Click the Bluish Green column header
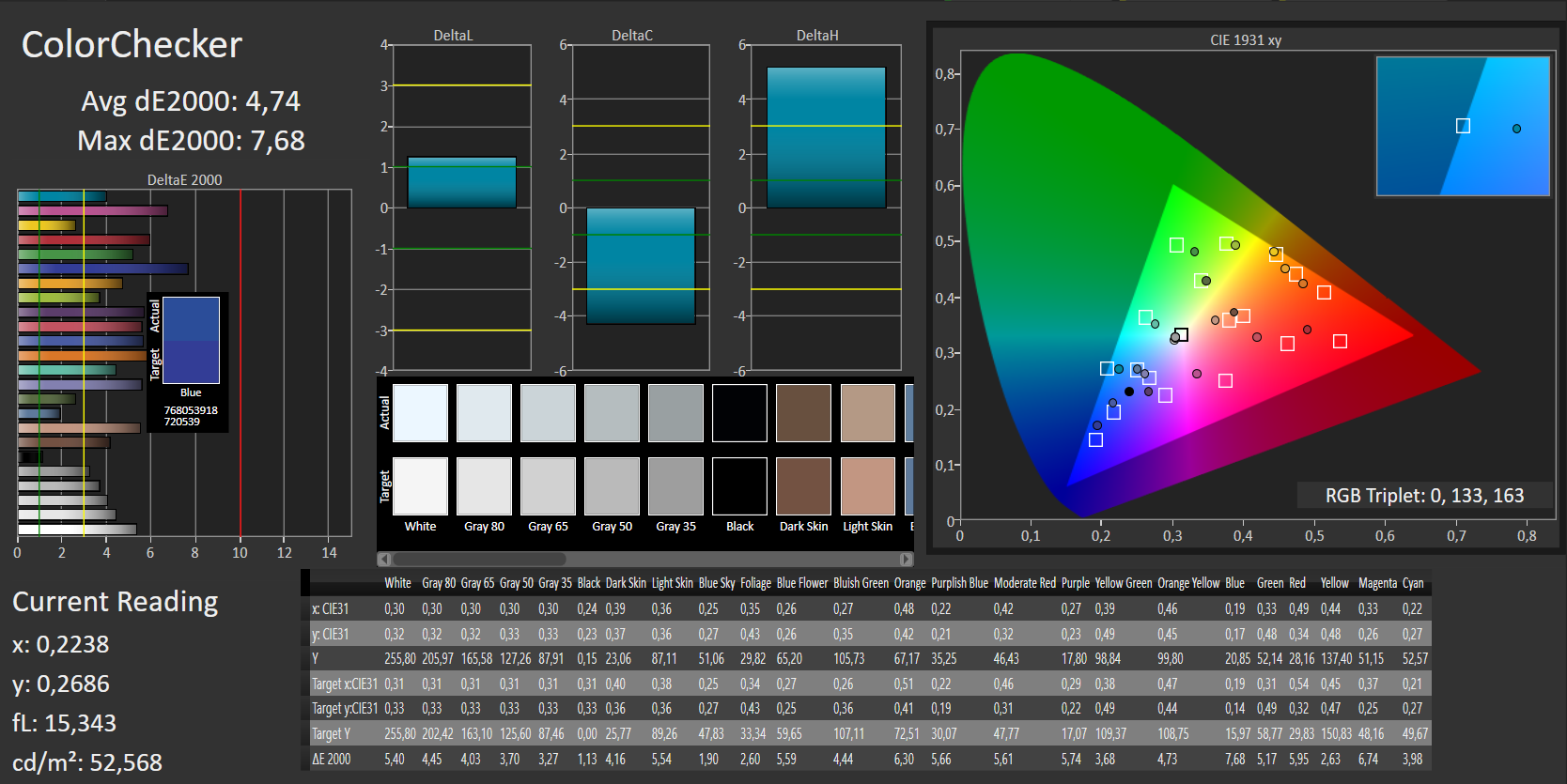The image size is (1567, 784). click(x=861, y=583)
